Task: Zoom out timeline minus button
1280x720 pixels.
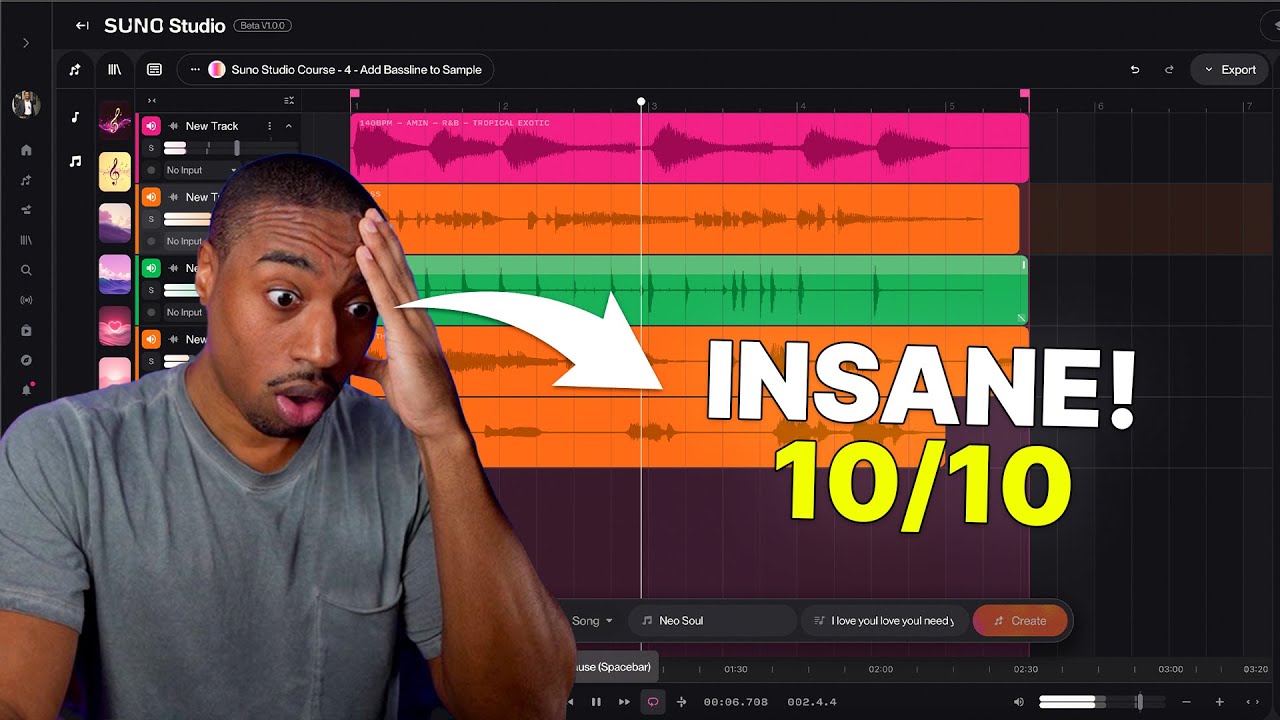Action: pos(1187,702)
